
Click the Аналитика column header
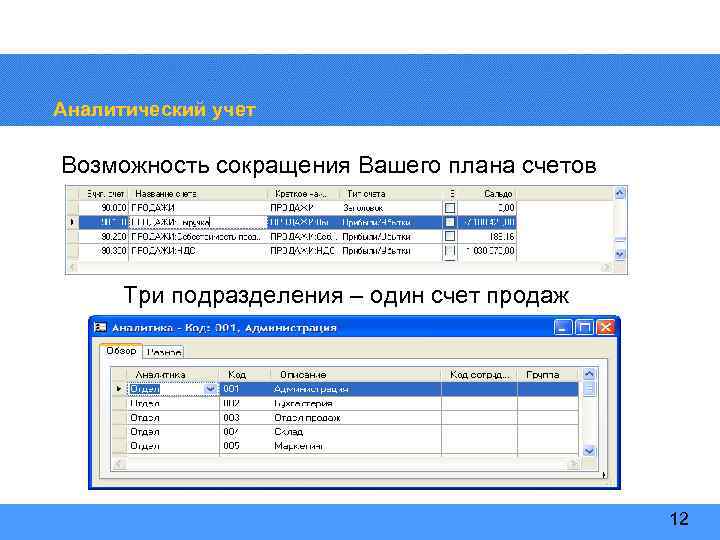(x=173, y=375)
